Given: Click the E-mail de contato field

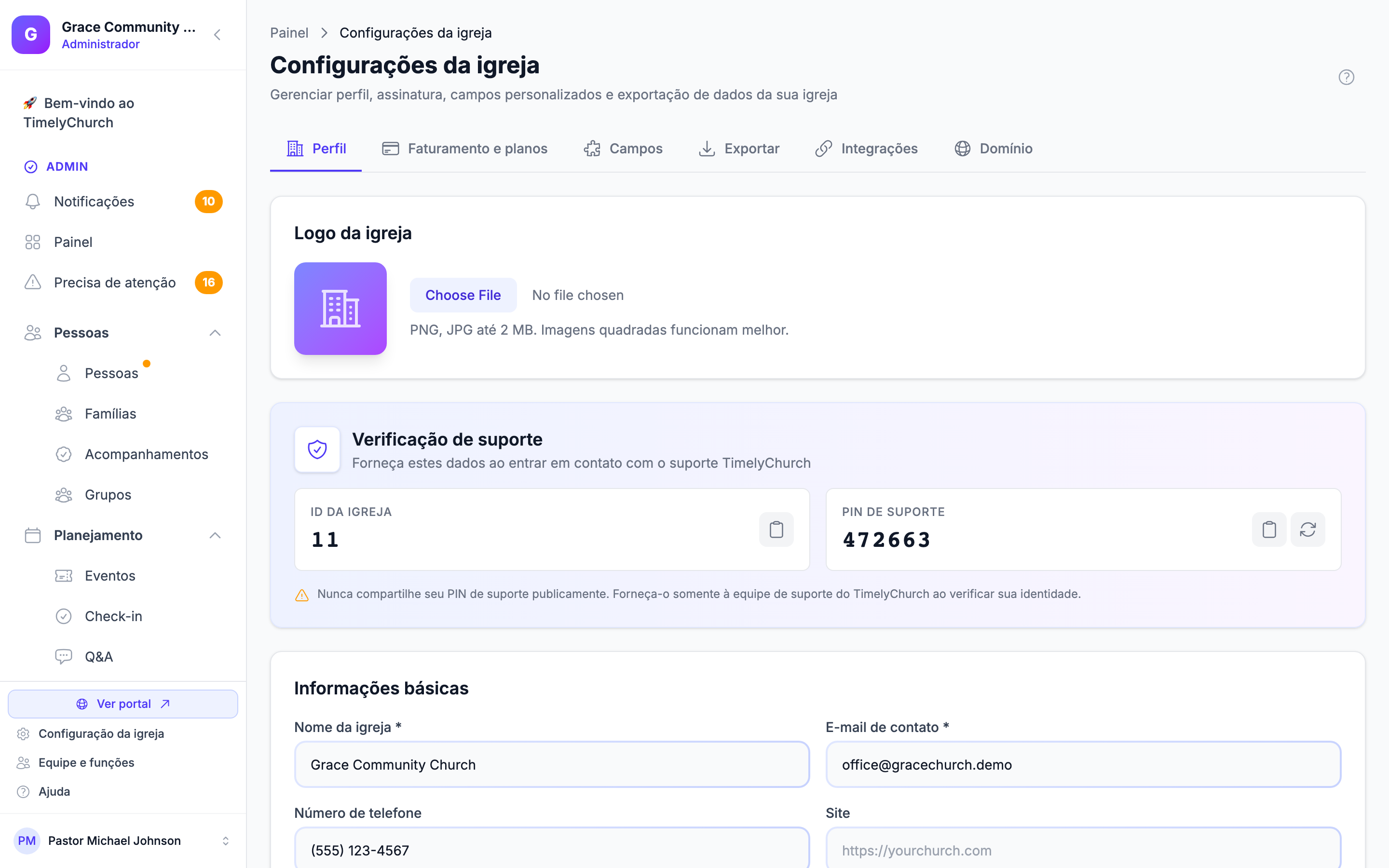Looking at the screenshot, I should (1083, 765).
